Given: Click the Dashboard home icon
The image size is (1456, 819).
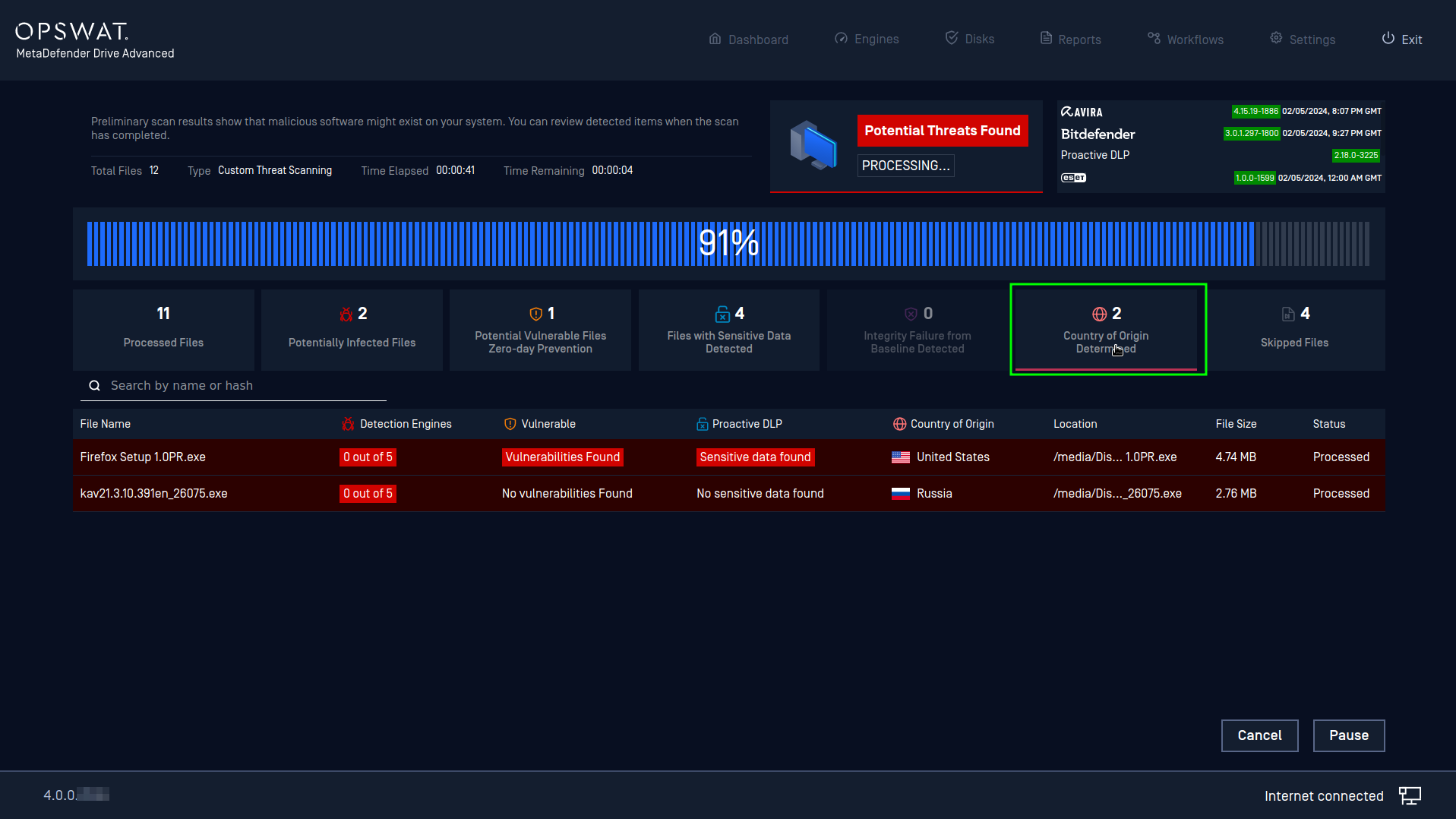Looking at the screenshot, I should [x=715, y=39].
